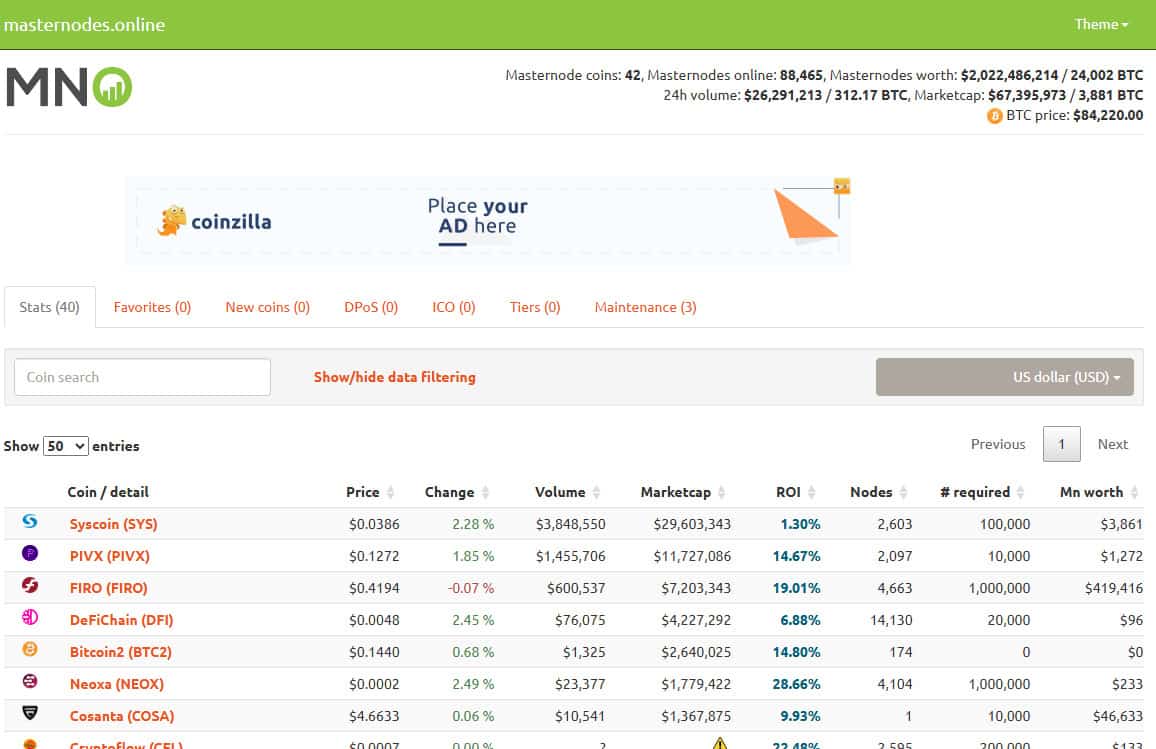The width and height of the screenshot is (1156, 749).
Task: Click FIRO Mn worth $419,416
Action: point(1113,588)
